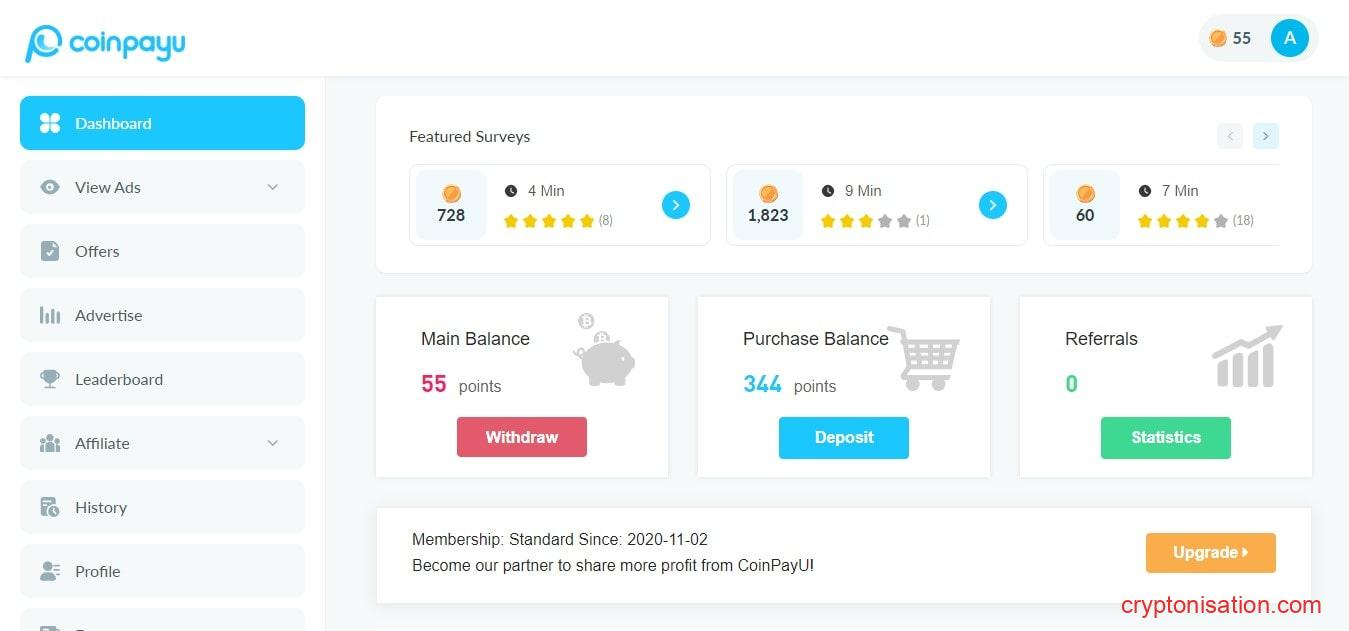Open the Dashboard menu item
The width and height of the screenshot is (1349, 631).
[x=162, y=123]
